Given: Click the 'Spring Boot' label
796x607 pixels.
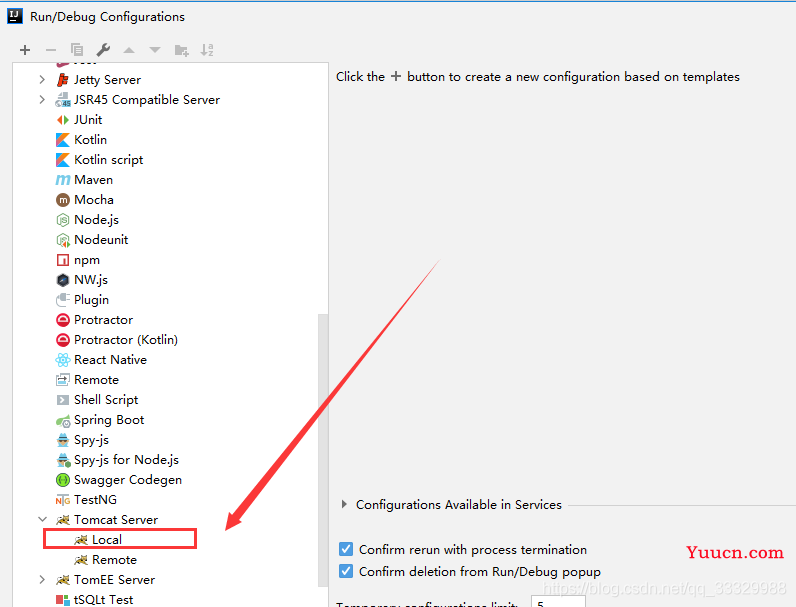Looking at the screenshot, I should click(109, 420).
